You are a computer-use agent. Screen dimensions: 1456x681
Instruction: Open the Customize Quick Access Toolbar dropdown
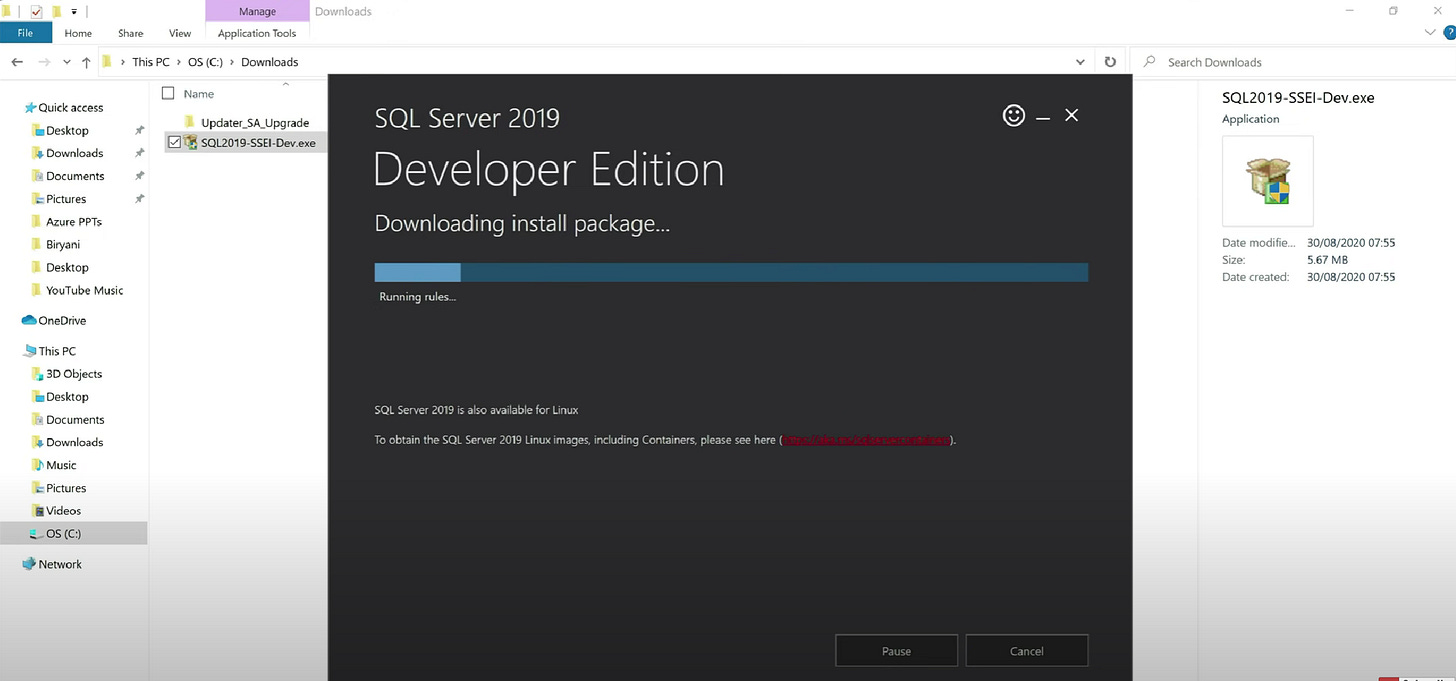(x=74, y=11)
